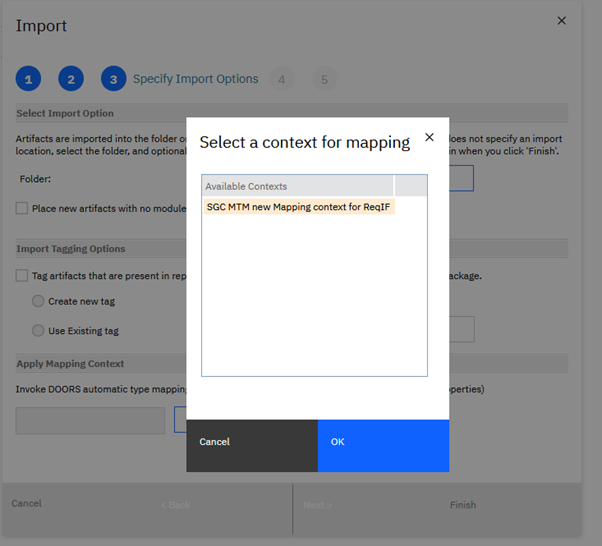The width and height of the screenshot is (602, 546).
Task: Choose the Create new tag radio button
Action: pos(38,301)
